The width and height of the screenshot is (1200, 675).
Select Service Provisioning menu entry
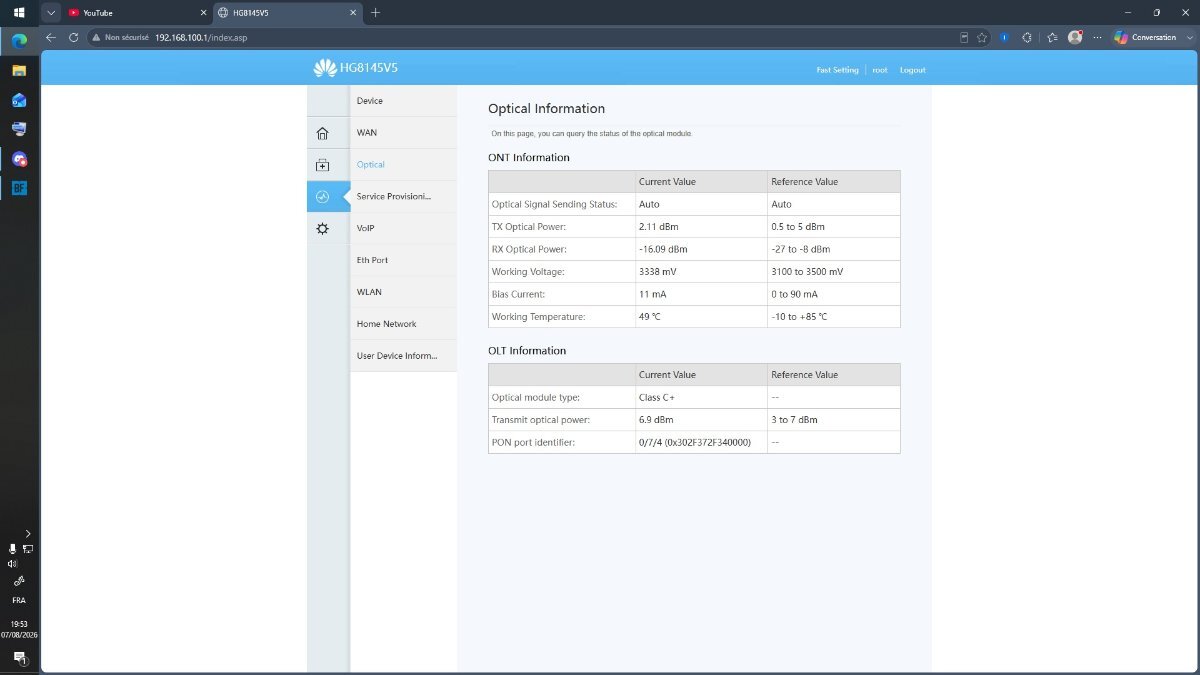click(393, 196)
